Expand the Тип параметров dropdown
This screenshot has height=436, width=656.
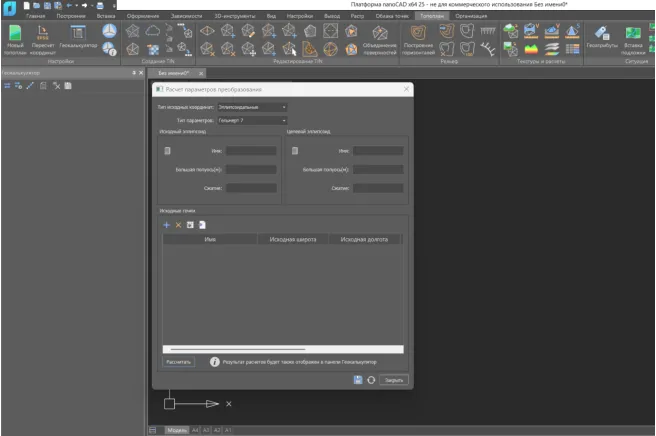click(x=284, y=120)
